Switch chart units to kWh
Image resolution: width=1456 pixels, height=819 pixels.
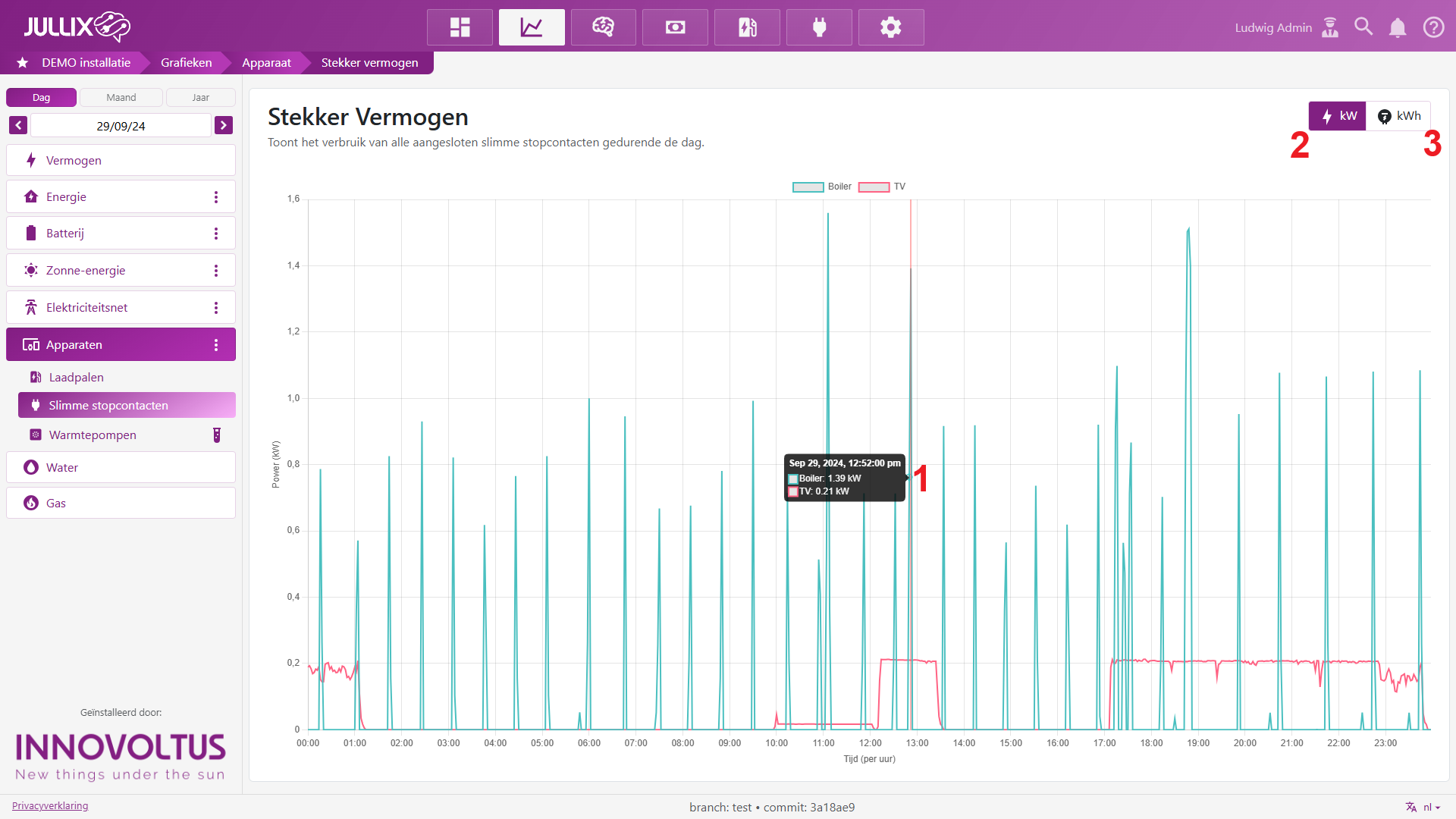pyautogui.click(x=1399, y=116)
